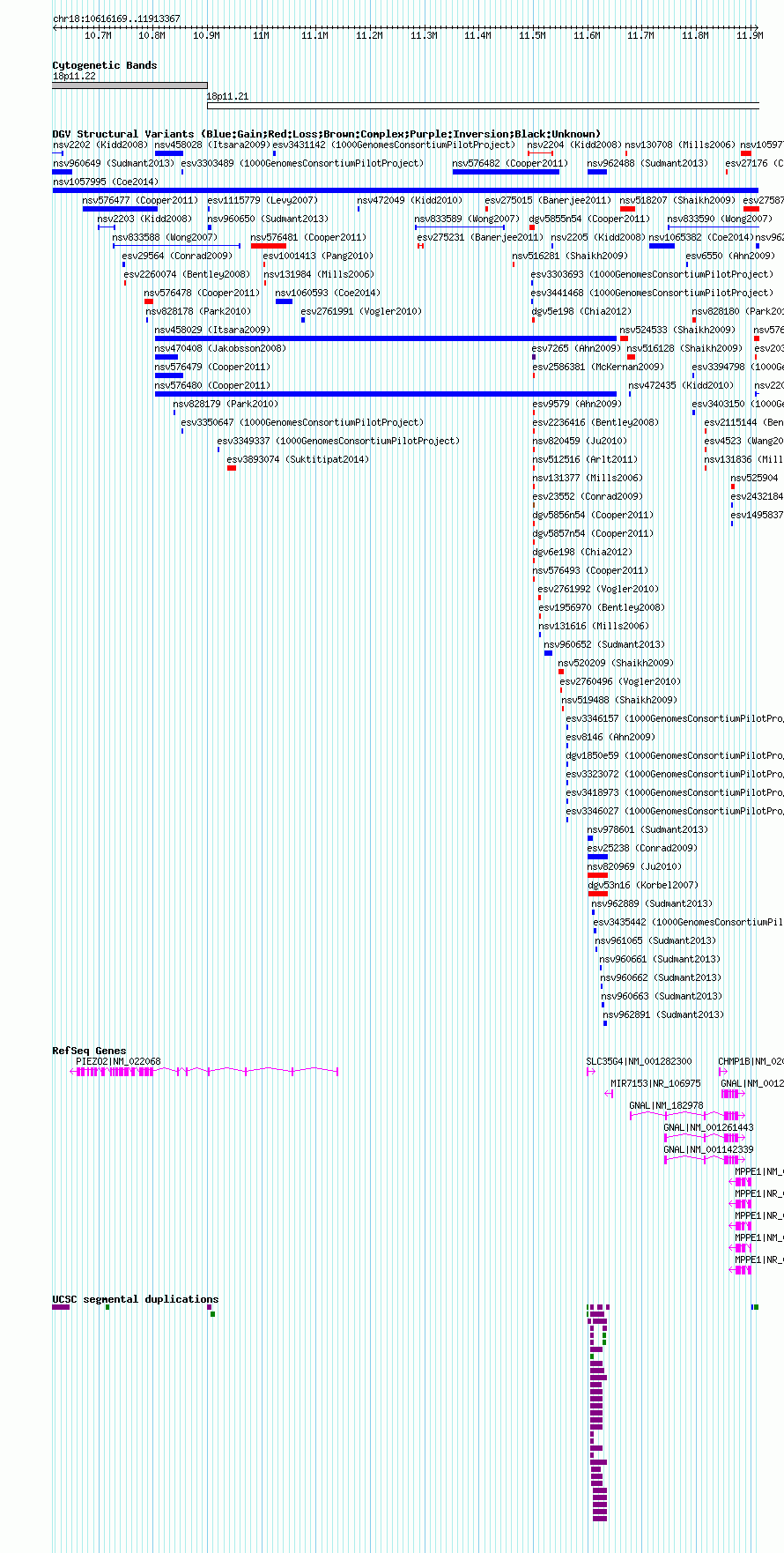784x1553 pixels.
Task: Click the red bar under nsv576481 (Cooper2011)
Action: (269, 246)
